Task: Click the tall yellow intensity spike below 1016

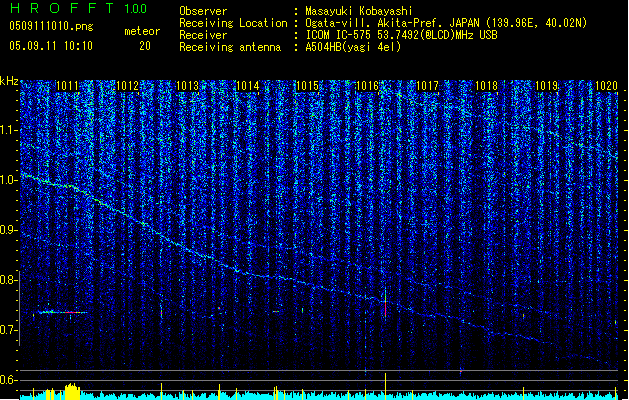Action: 386,386
